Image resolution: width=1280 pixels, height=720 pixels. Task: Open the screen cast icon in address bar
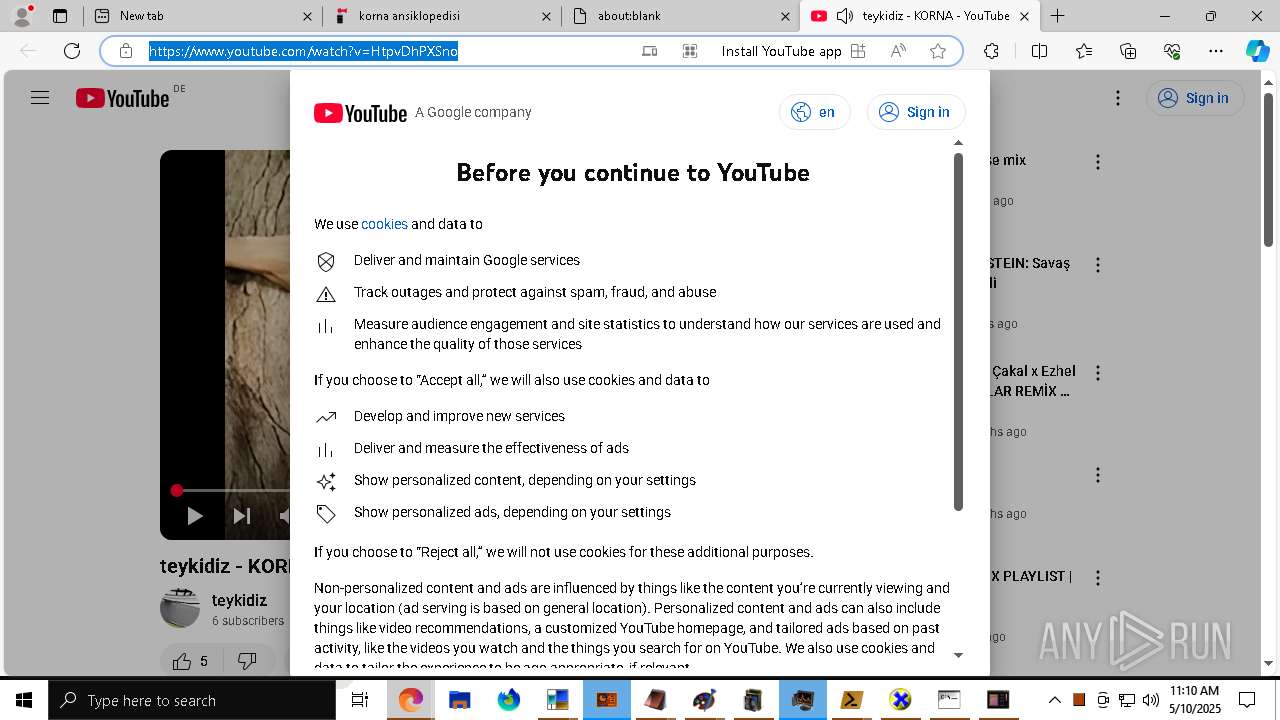click(x=649, y=51)
